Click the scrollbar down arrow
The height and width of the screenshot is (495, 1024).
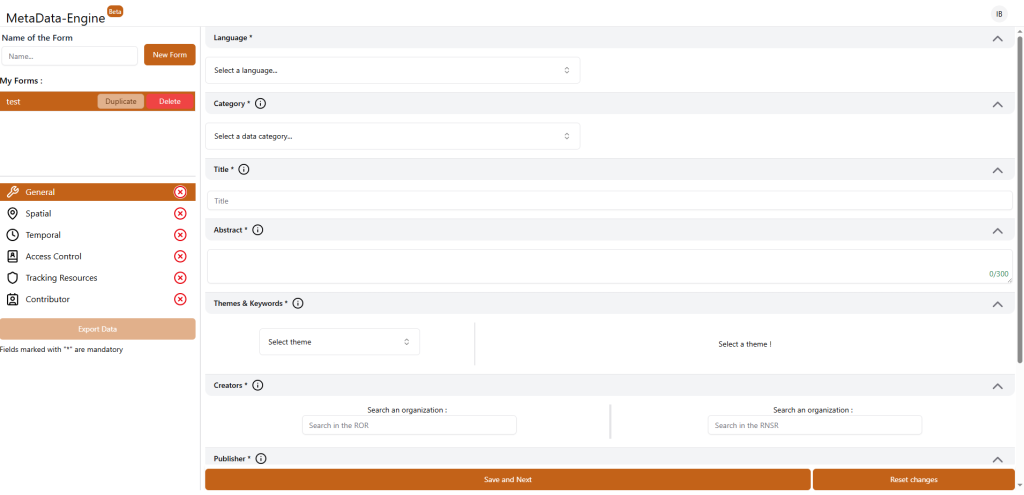(x=1019, y=485)
